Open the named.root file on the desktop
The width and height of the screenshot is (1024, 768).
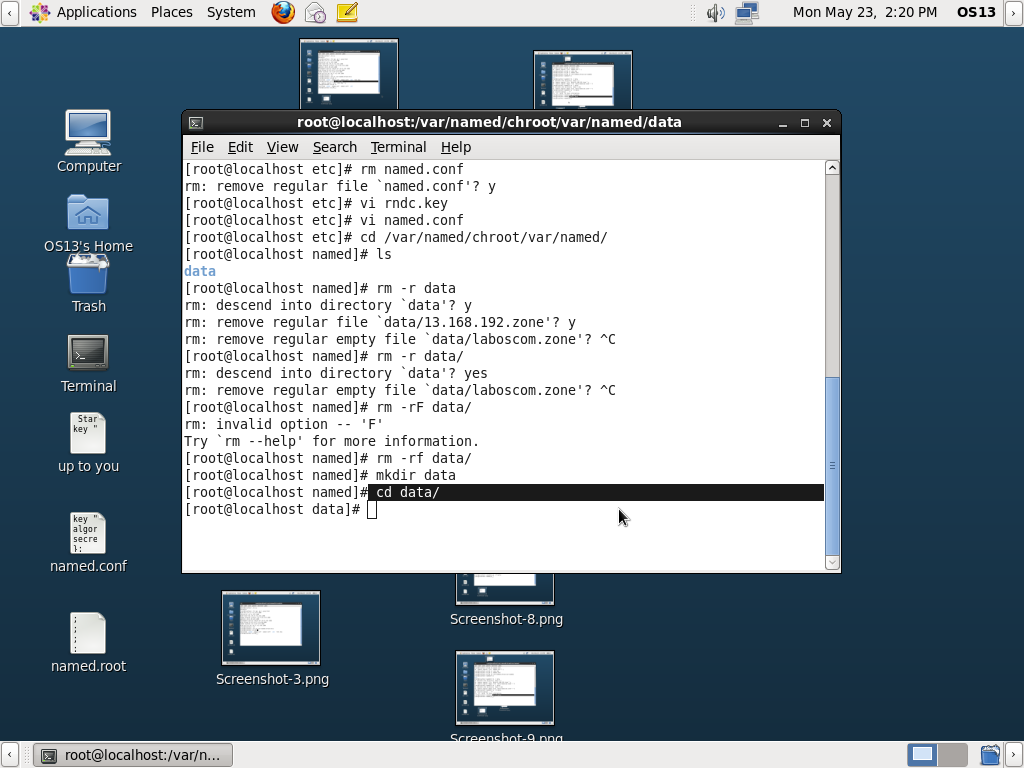[x=88, y=633]
